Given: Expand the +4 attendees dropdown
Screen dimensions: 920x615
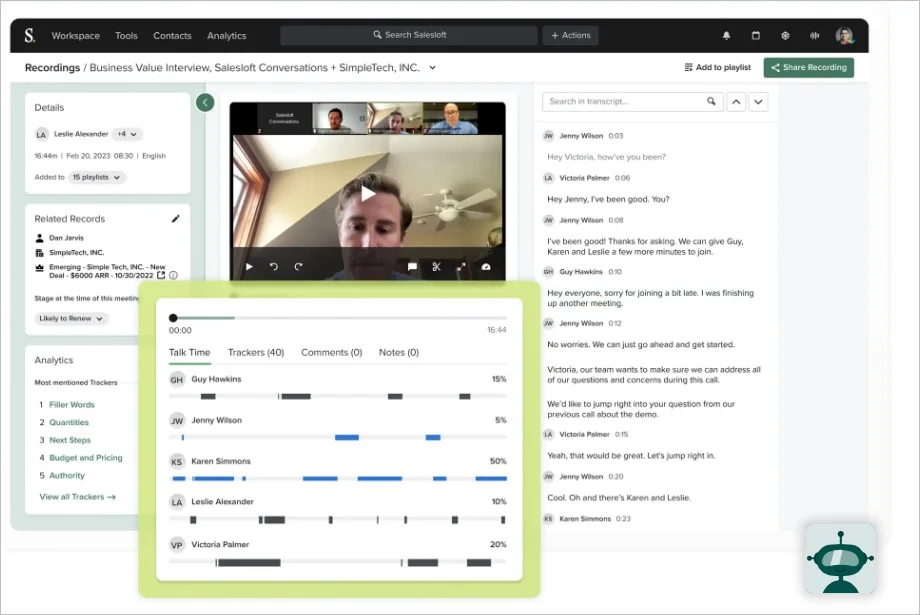Looking at the screenshot, I should click(127, 134).
